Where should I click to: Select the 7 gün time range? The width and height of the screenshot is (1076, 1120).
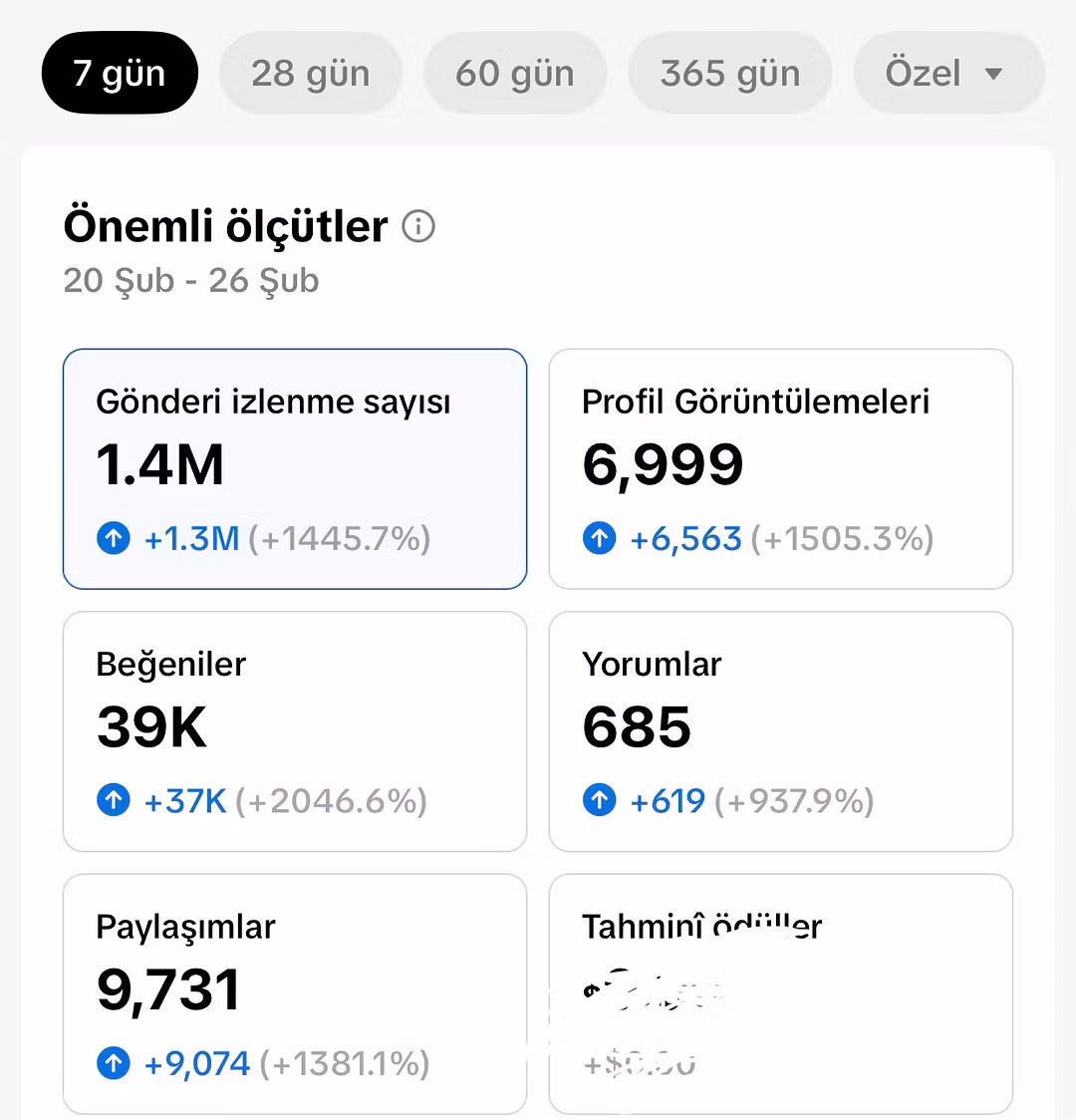(x=120, y=74)
